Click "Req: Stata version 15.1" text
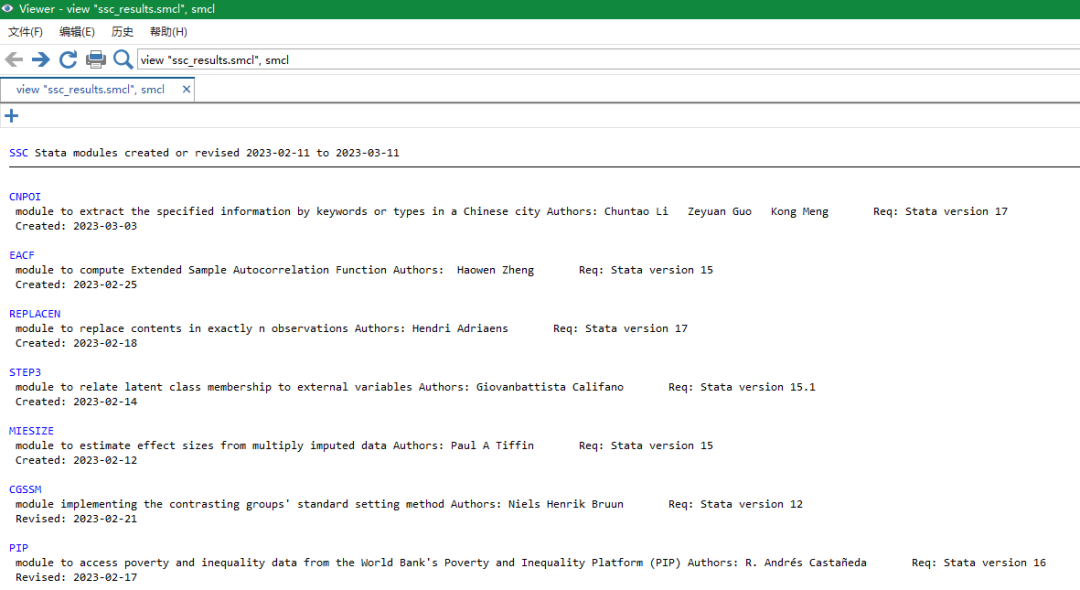Screen dimensions: 1080x590 (742, 387)
